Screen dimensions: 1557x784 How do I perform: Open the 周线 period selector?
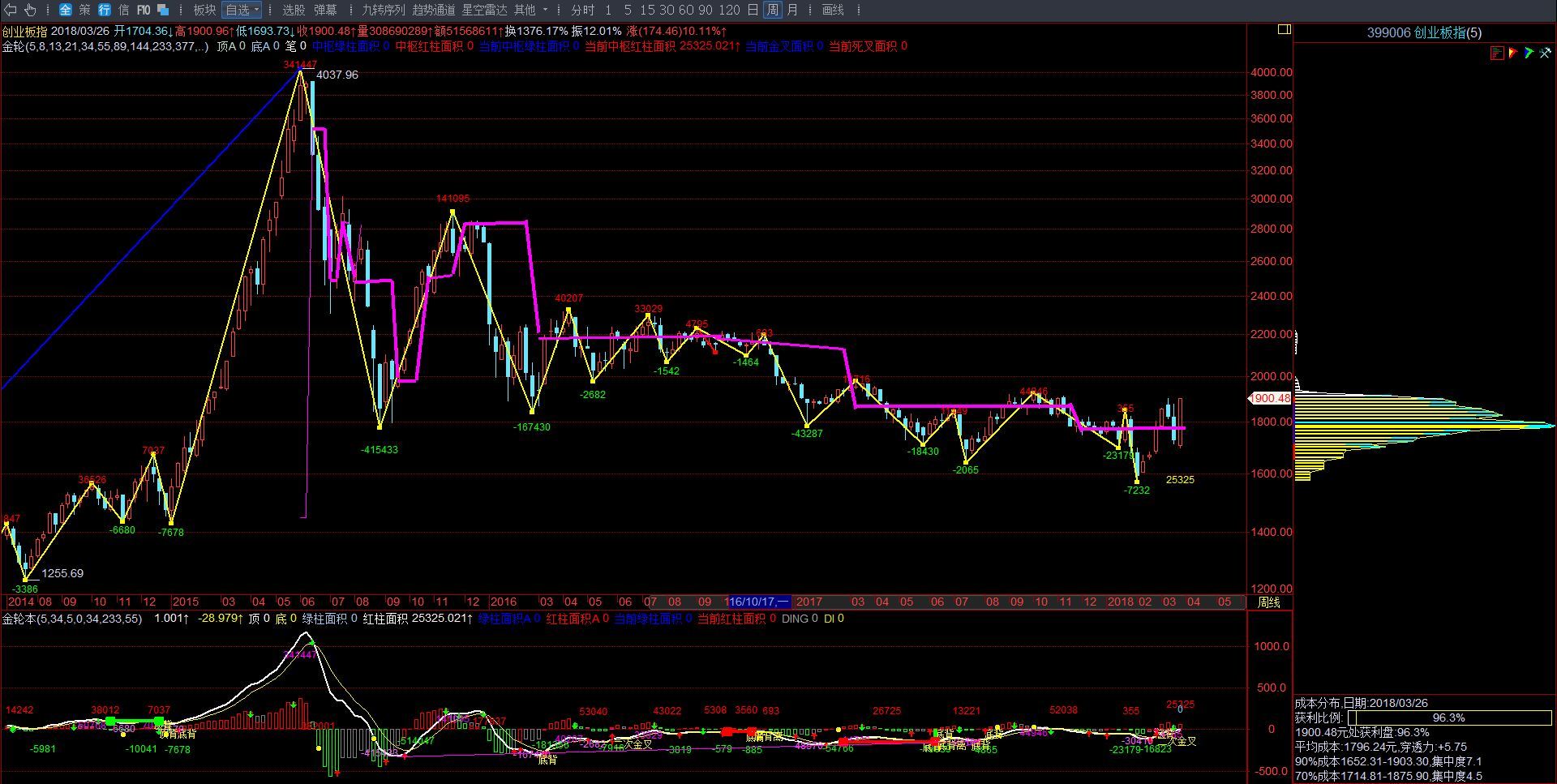1268,602
